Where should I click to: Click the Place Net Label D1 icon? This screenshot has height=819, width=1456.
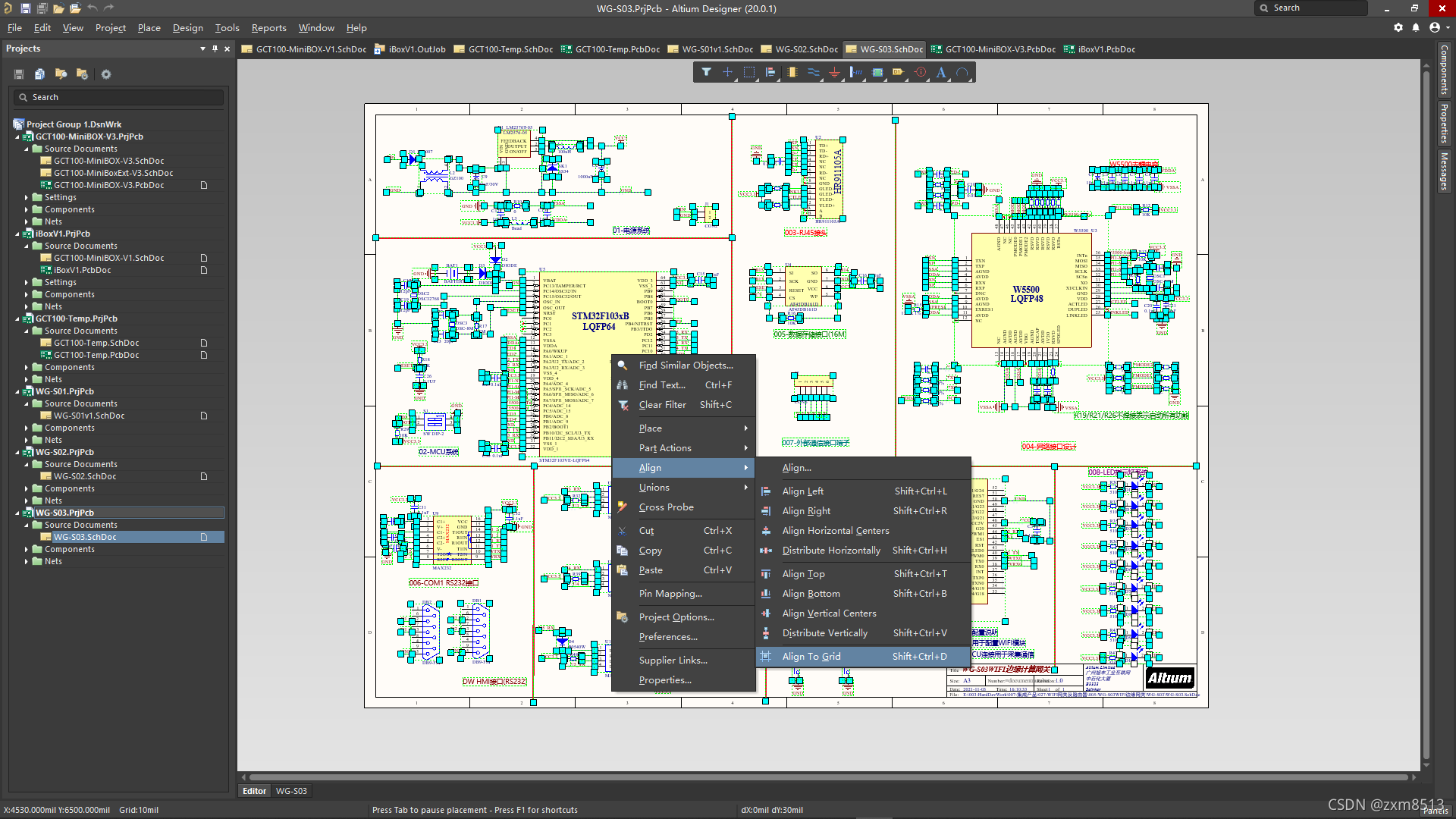click(899, 73)
